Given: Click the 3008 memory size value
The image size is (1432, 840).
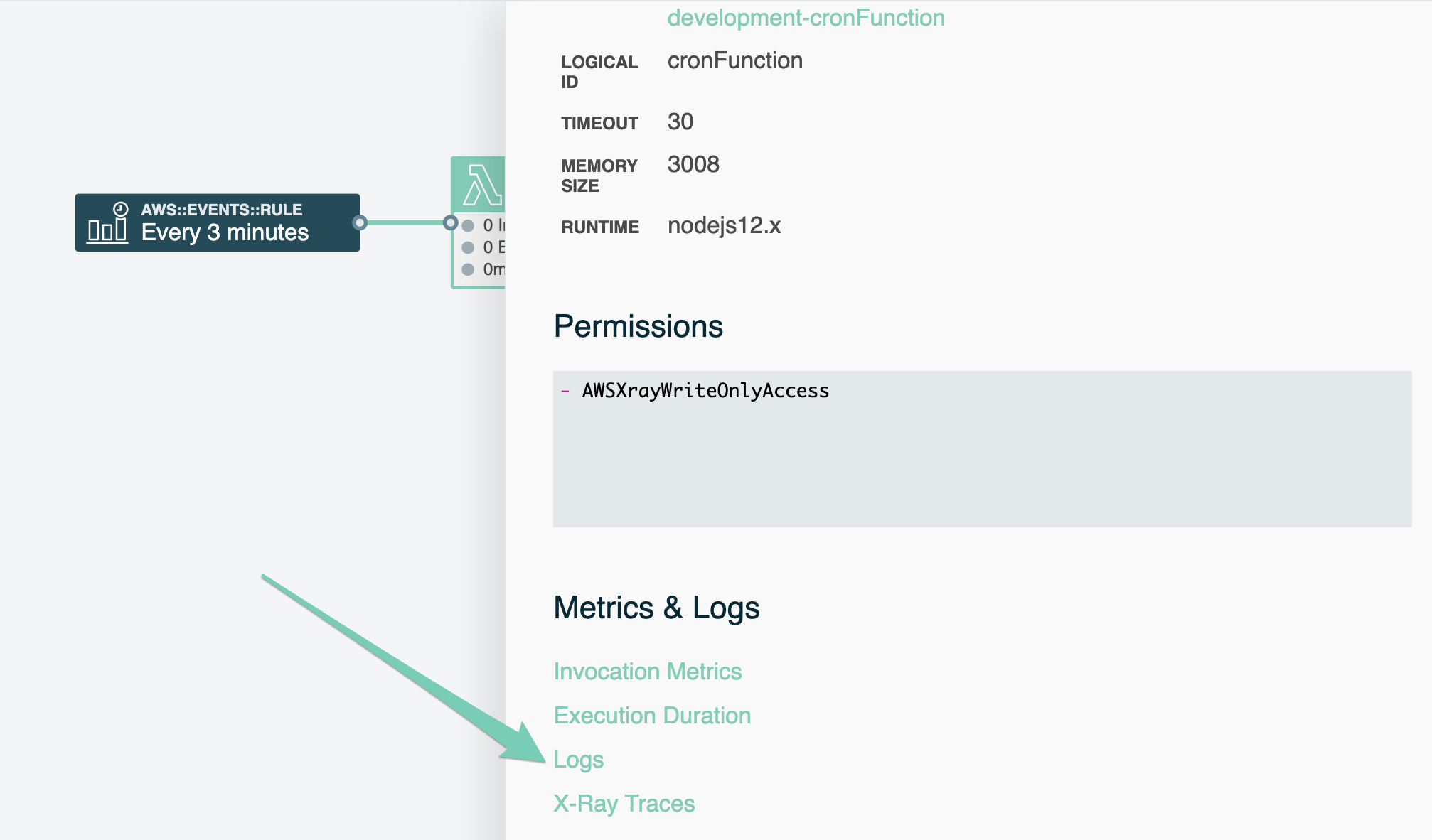Looking at the screenshot, I should (693, 165).
